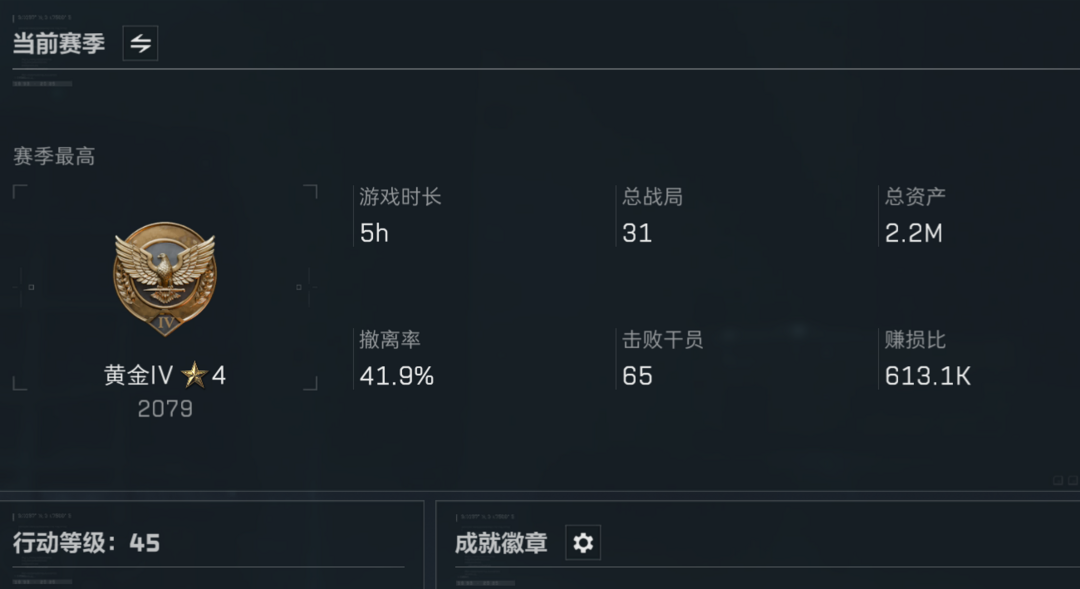This screenshot has height=589, width=1080.
Task: Select the 总资产 2.2M stat
Action: (915, 216)
